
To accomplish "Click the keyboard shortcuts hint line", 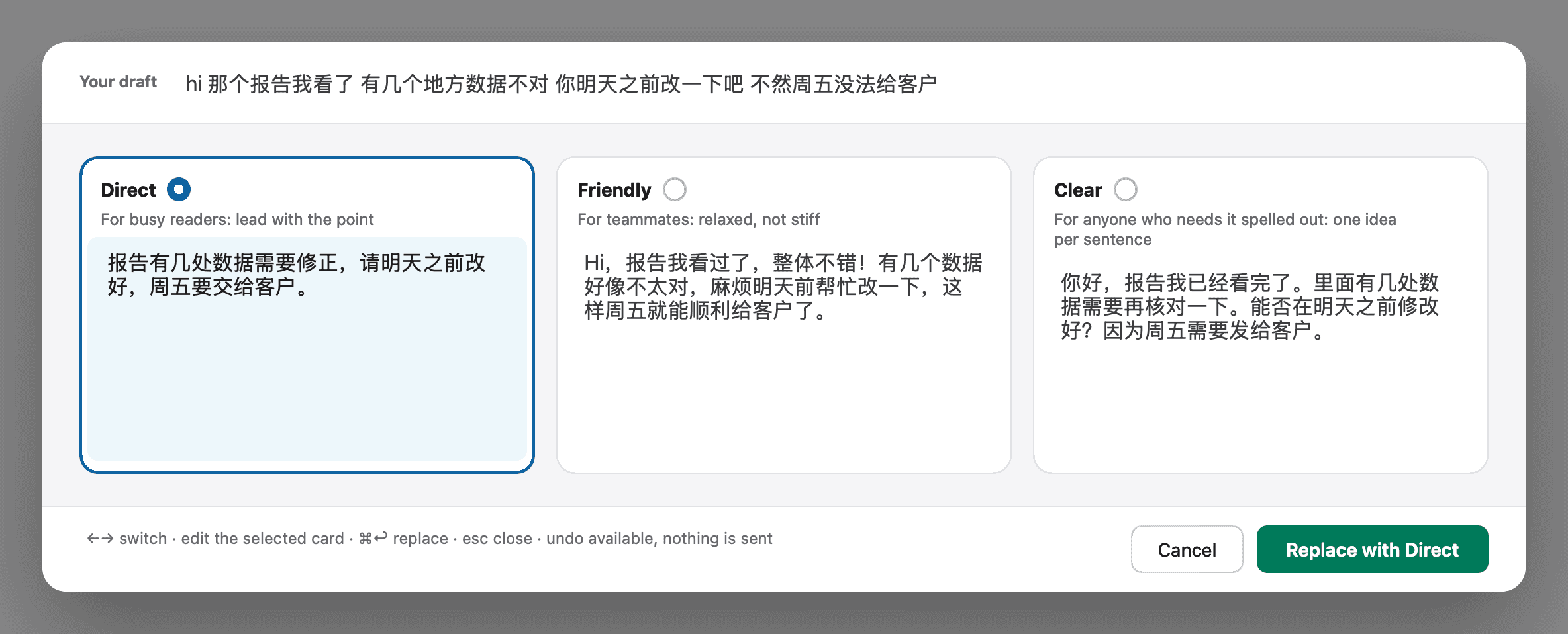I will tap(429, 539).
